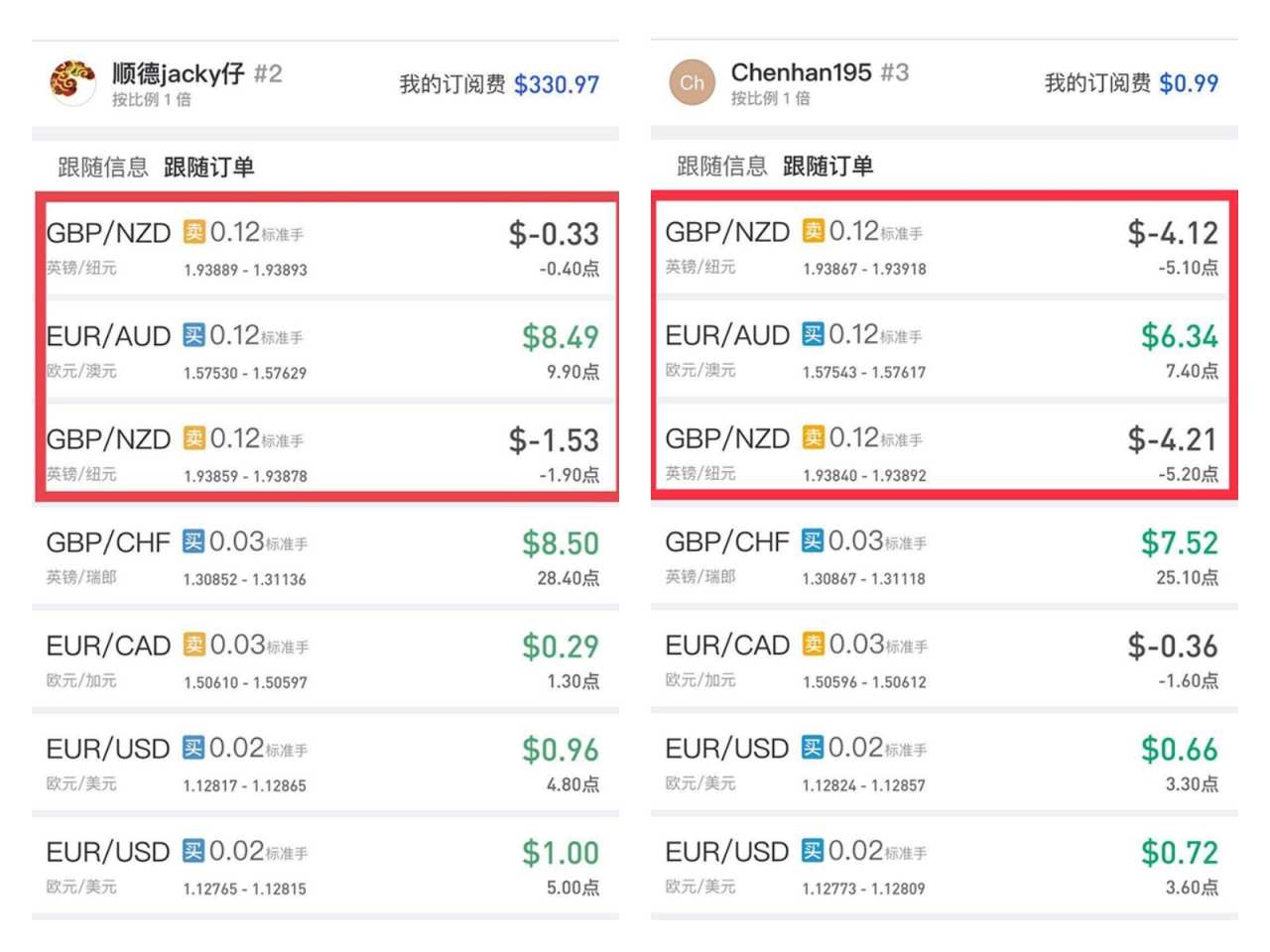The width and height of the screenshot is (1270, 952).
Task: Click the buy badge on the EUR/AUD $8.49 order
Action: [193, 335]
